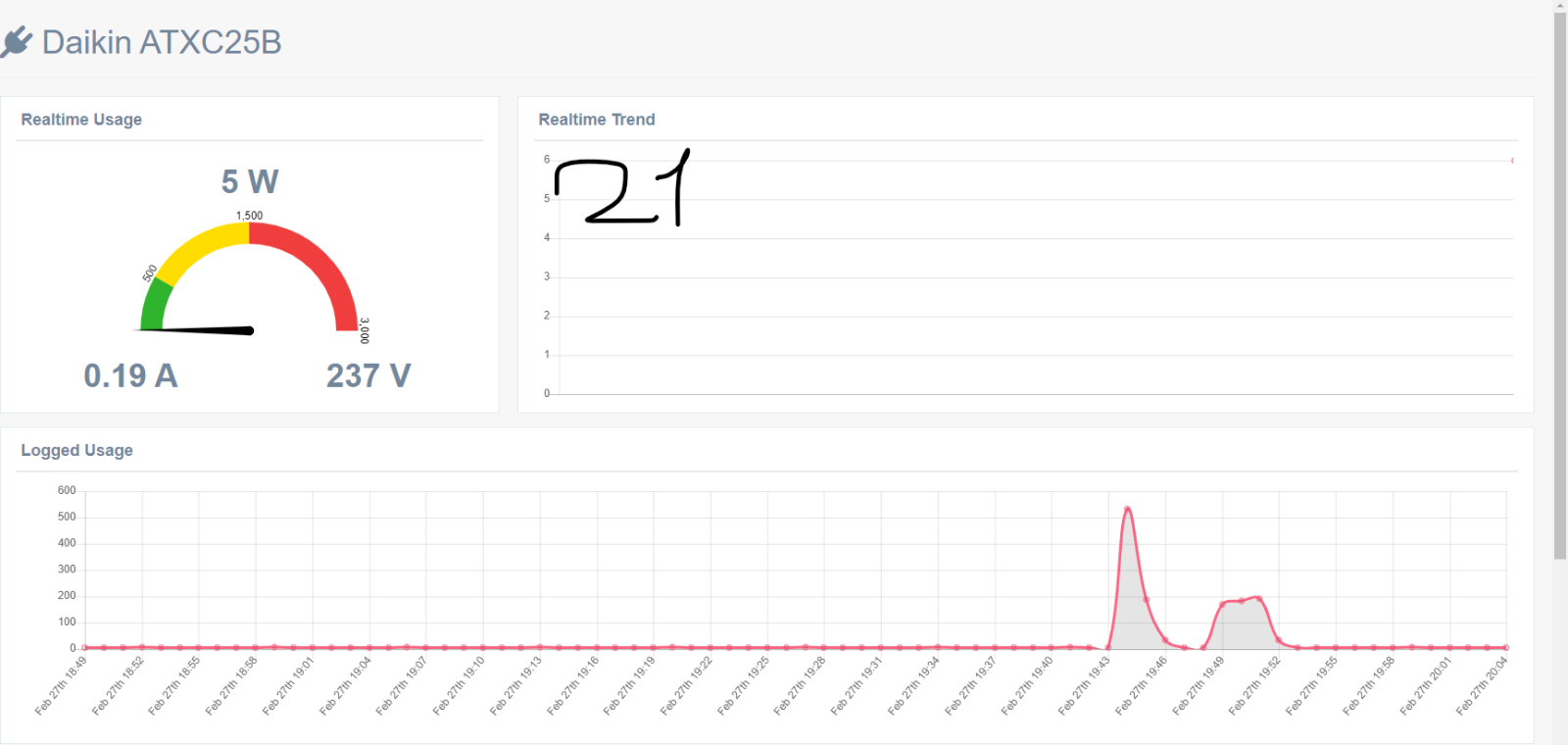Select the 5 W power reading
This screenshot has height=745, width=1568.
250,181
